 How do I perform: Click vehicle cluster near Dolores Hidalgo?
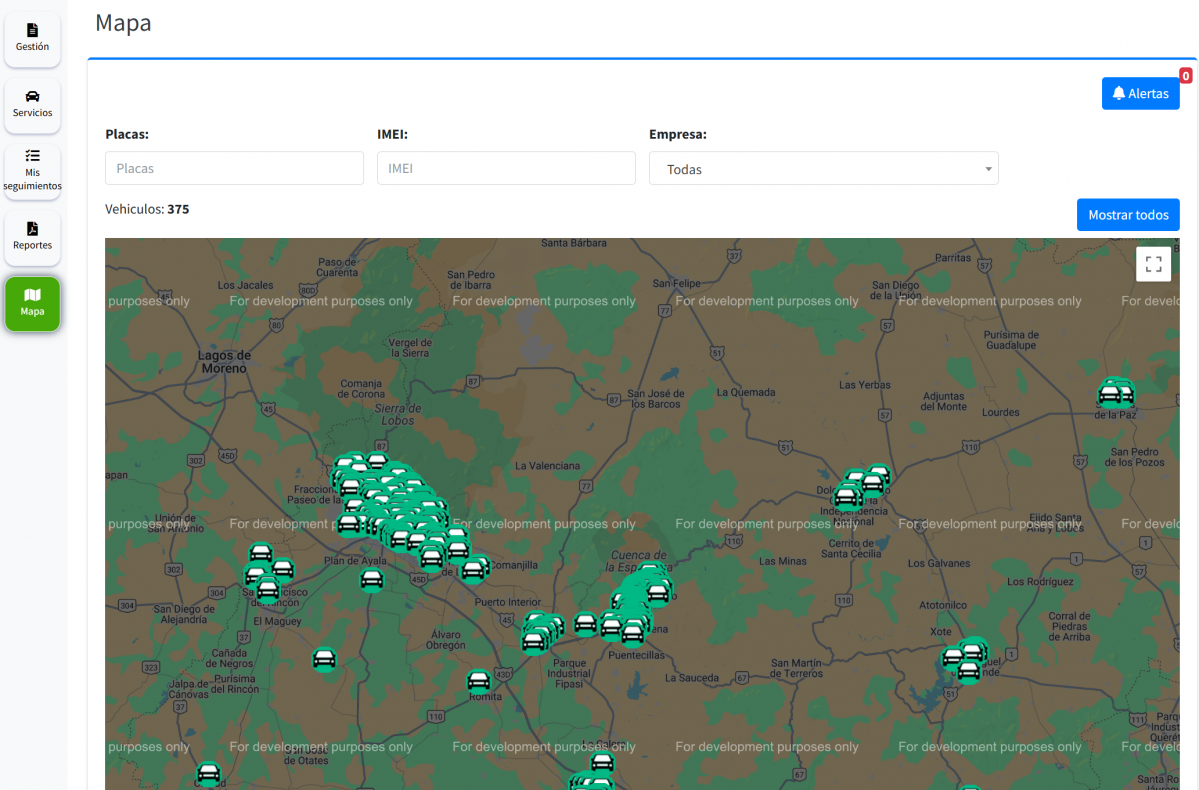pyautogui.click(x=860, y=486)
